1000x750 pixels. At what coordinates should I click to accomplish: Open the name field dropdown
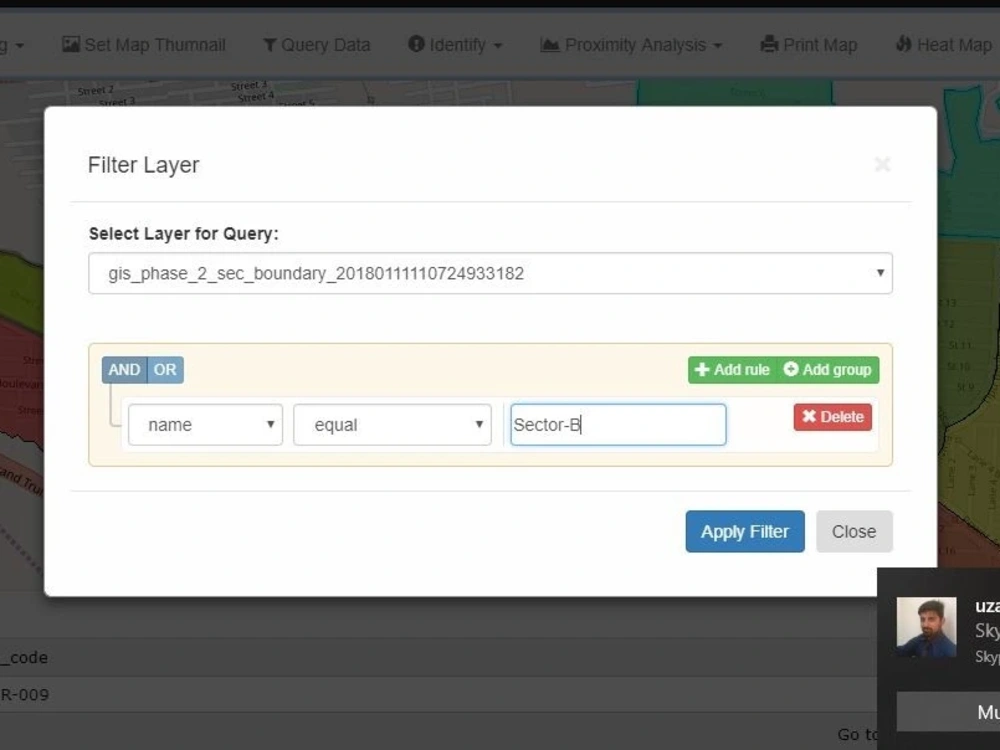(x=205, y=425)
